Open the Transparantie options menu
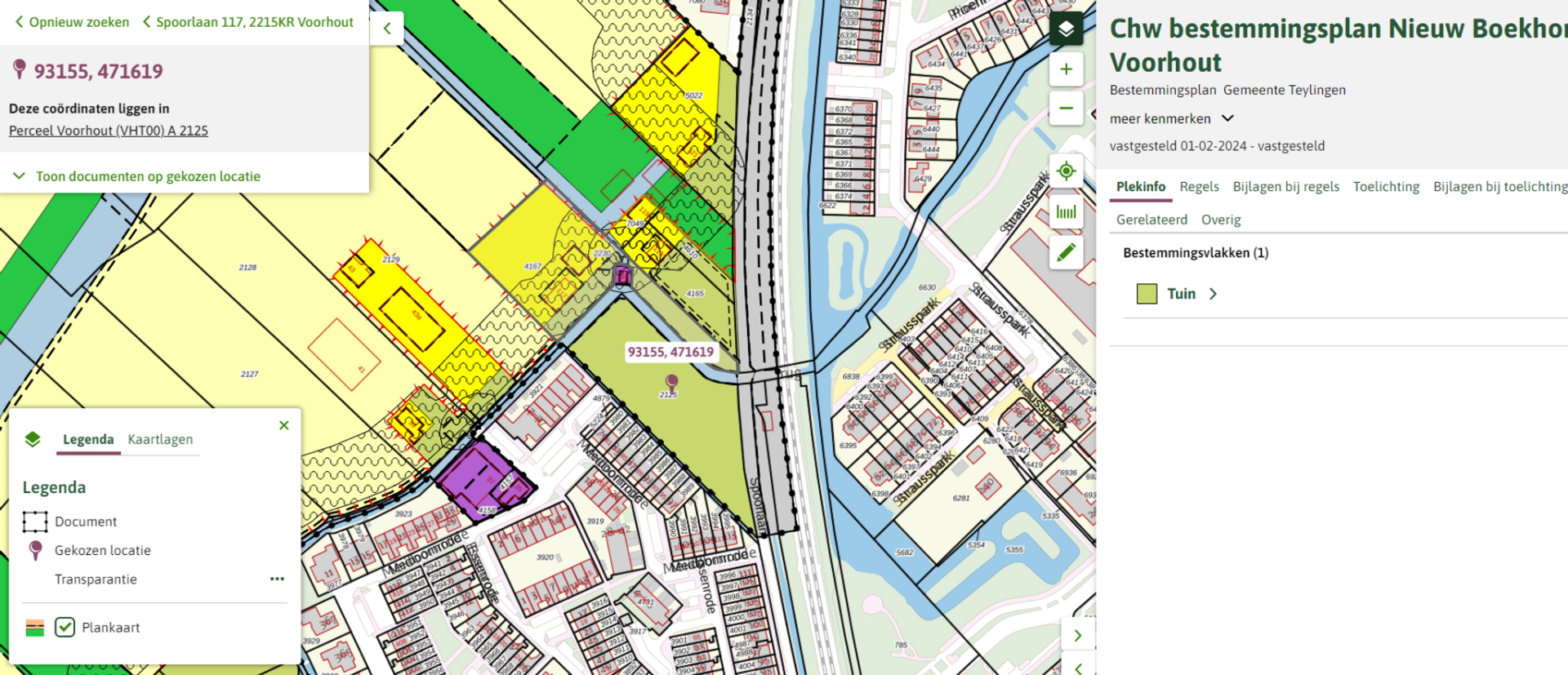This screenshot has height=675, width=1568. click(277, 579)
